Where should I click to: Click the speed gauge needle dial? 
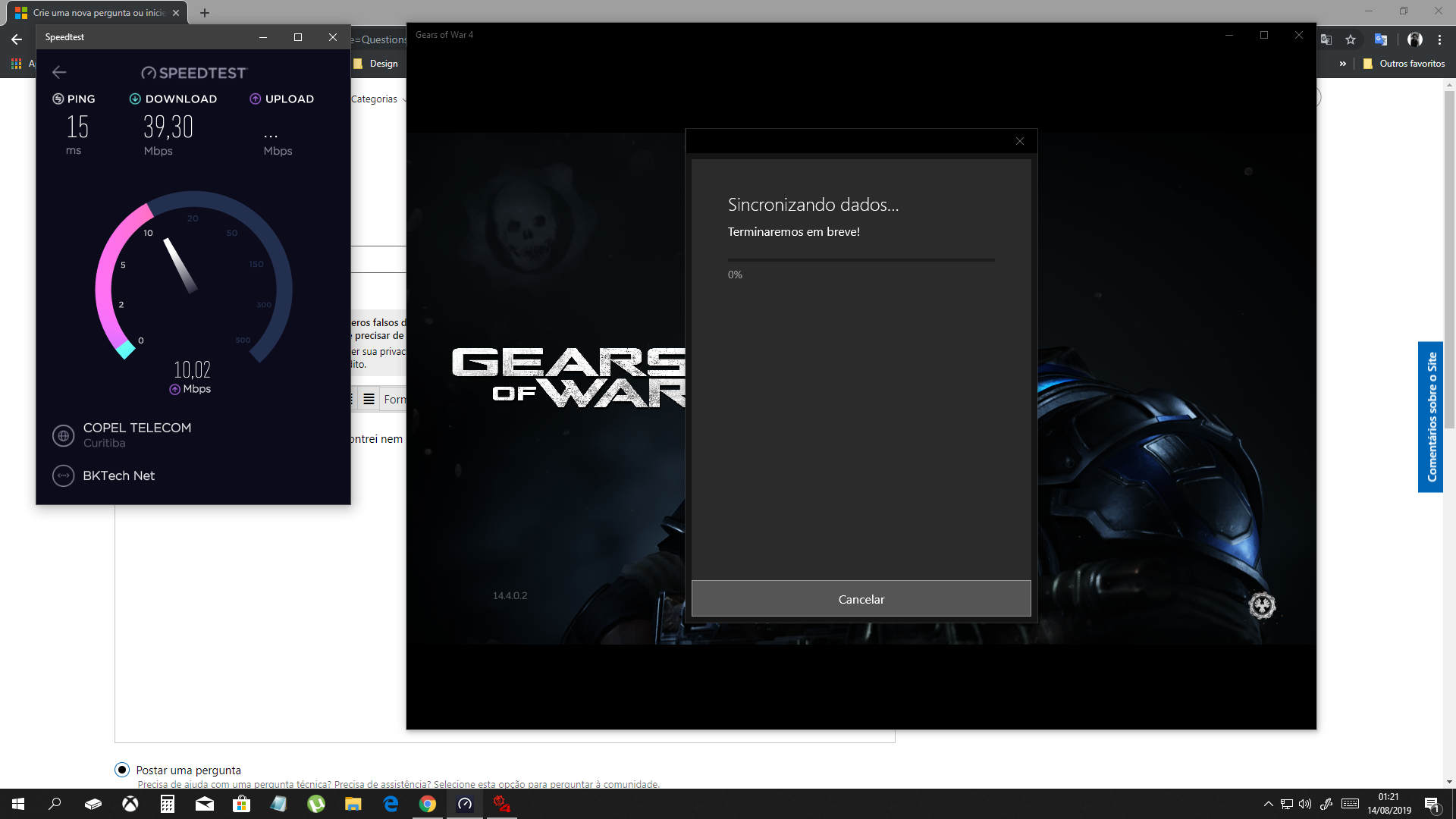tap(193, 277)
